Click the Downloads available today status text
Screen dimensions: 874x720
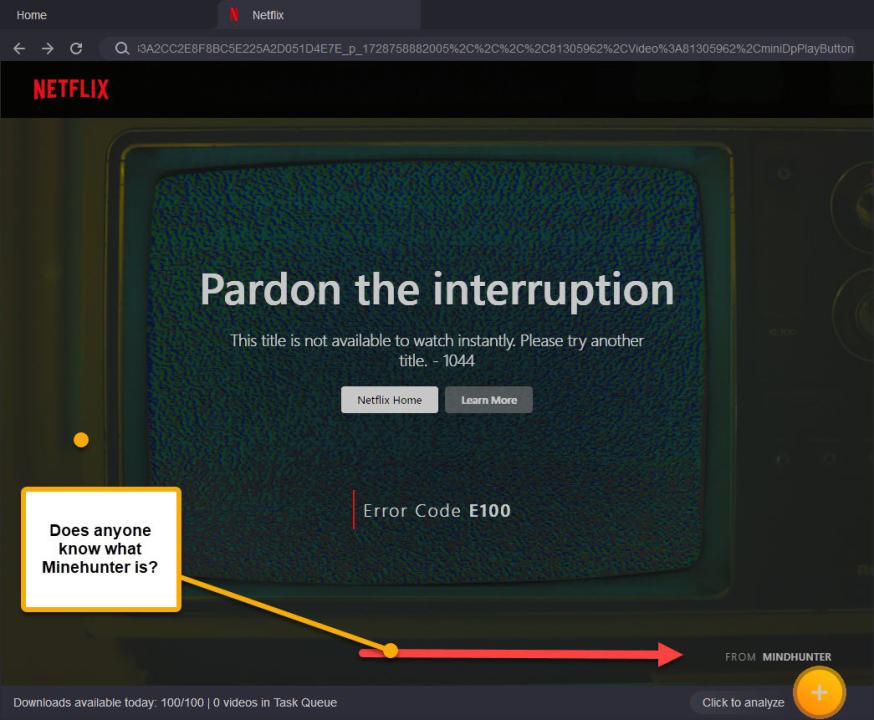click(175, 703)
